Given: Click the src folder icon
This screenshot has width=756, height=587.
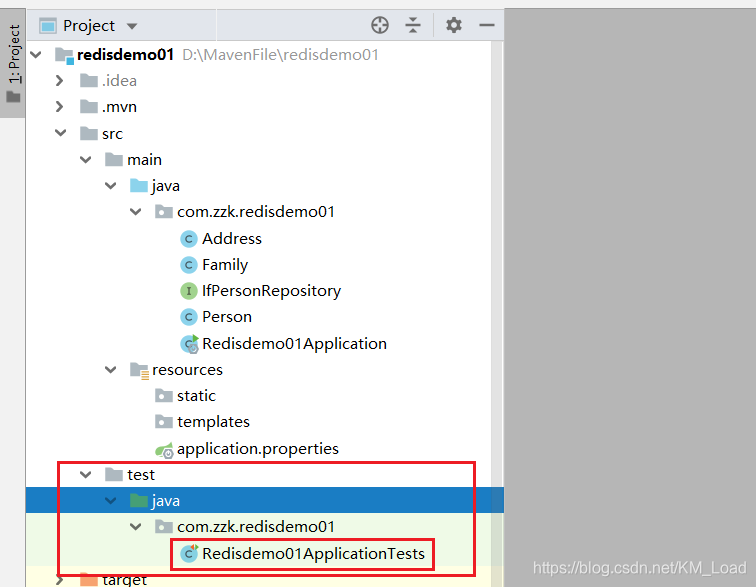Looking at the screenshot, I should (x=89, y=133).
